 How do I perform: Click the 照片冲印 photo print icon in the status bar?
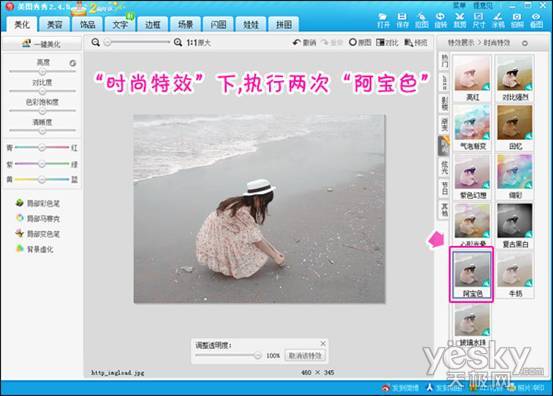pyautogui.click(x=527, y=388)
